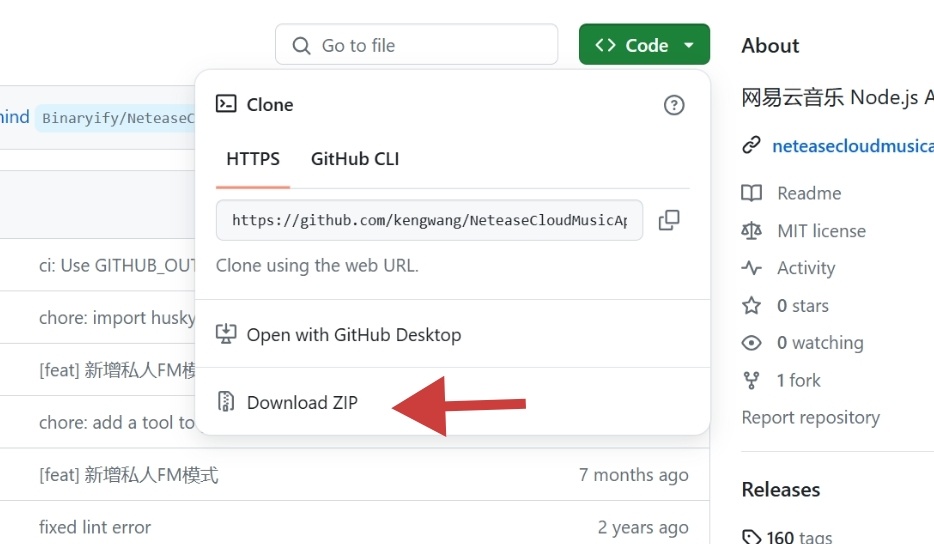The height and width of the screenshot is (544, 934).
Task: Select Open with GitHub Desktop
Action: point(354,335)
